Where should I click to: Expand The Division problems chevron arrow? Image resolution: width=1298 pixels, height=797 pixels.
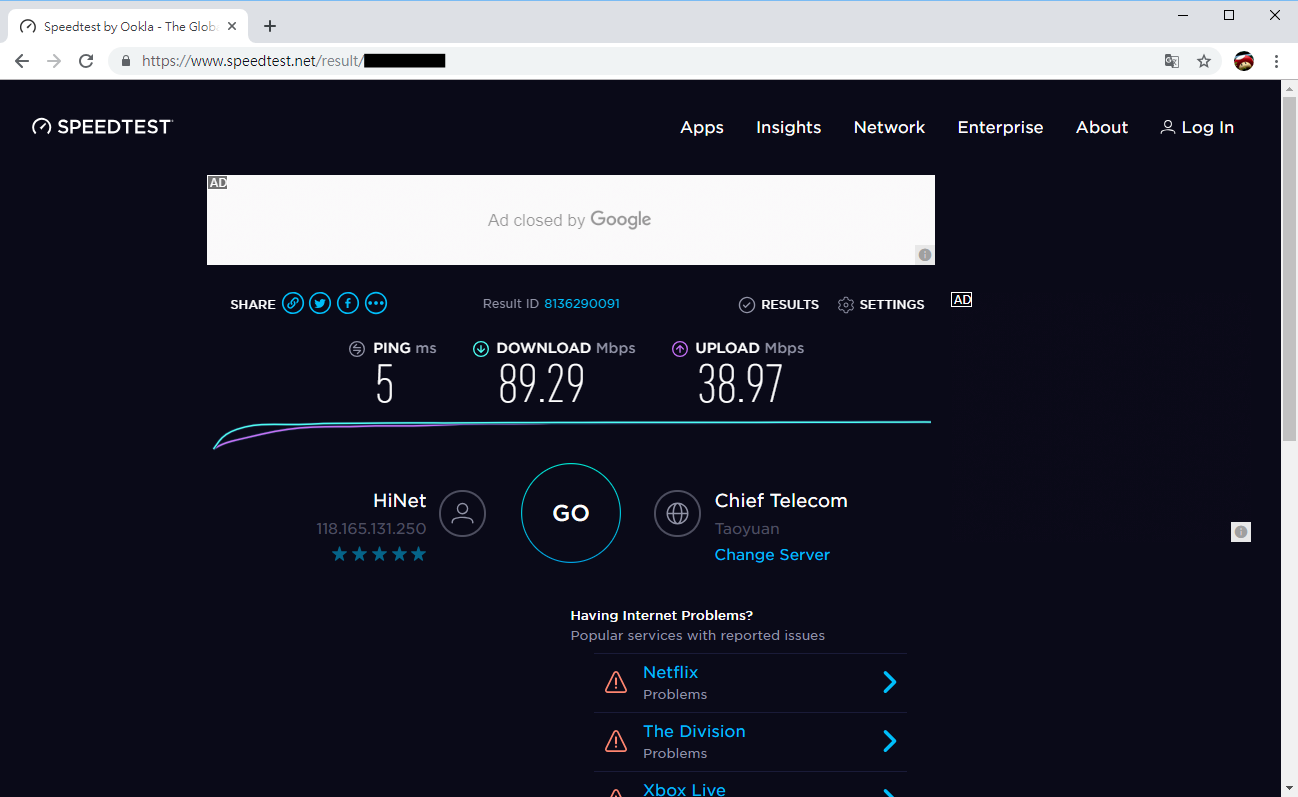tap(889, 741)
